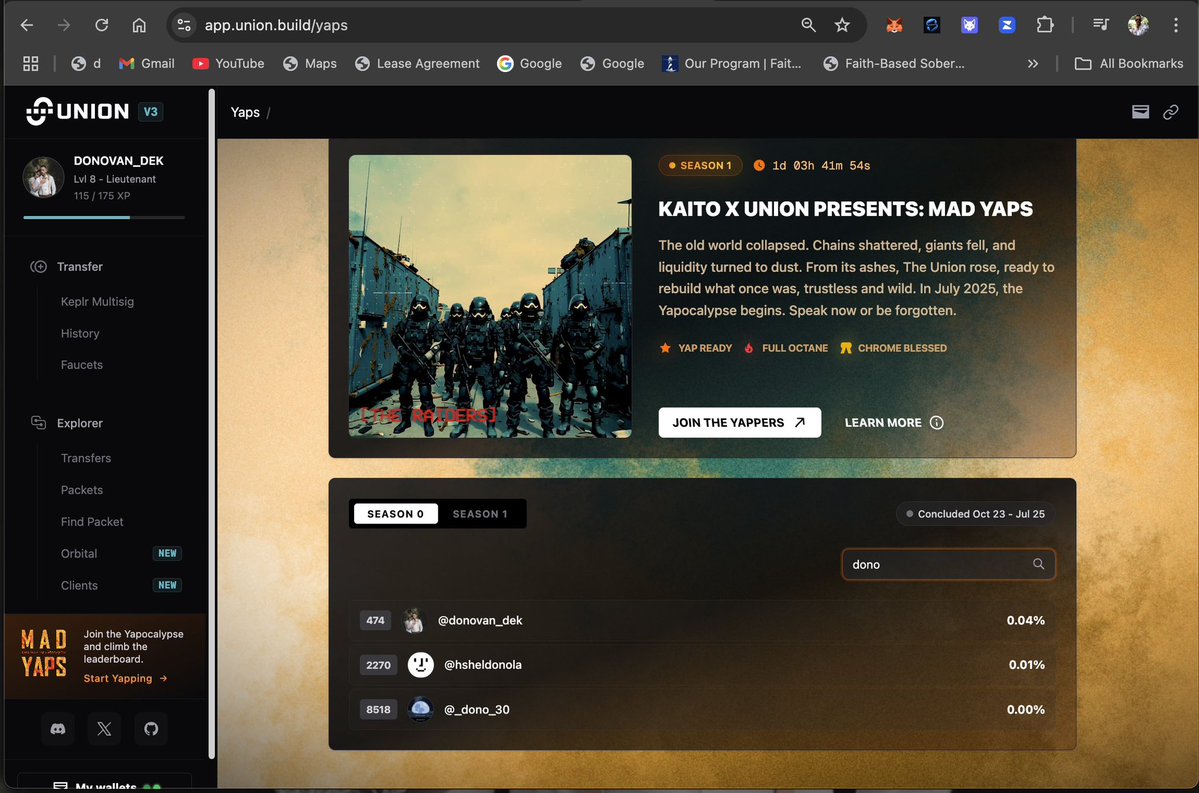
Task: Open the GitHub icon link
Action: pyautogui.click(x=151, y=729)
